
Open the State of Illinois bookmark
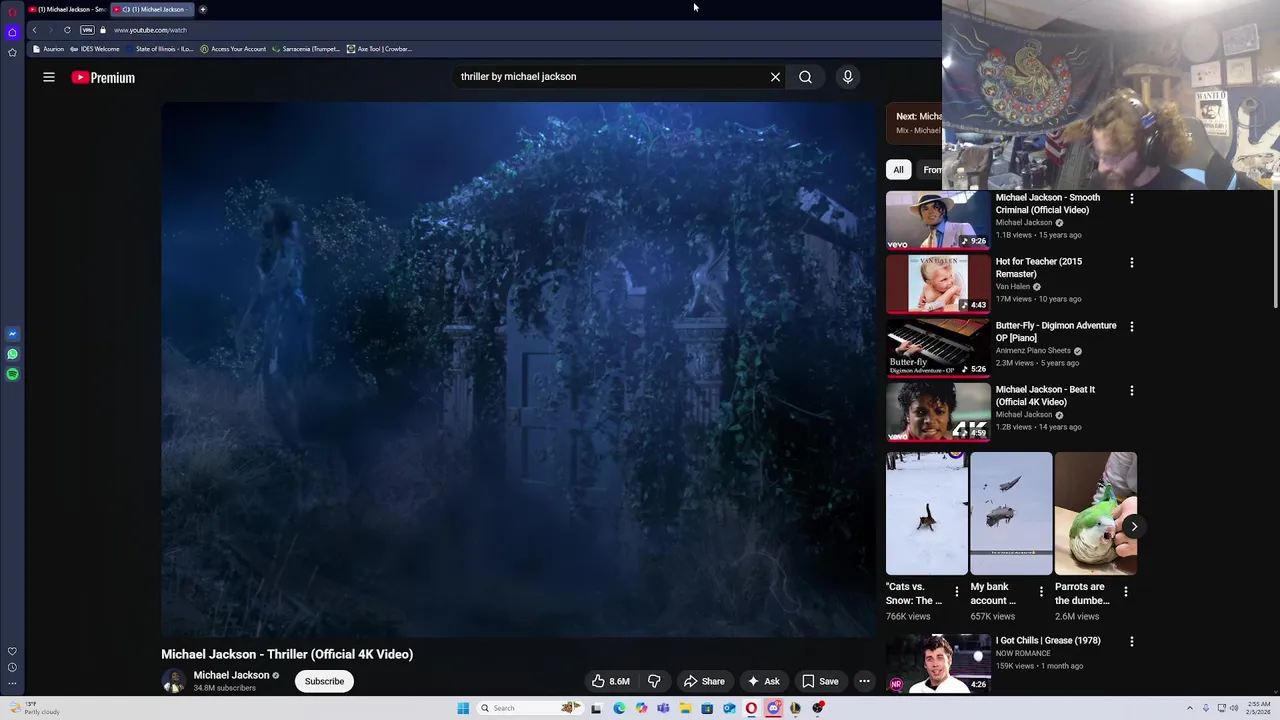click(x=160, y=49)
